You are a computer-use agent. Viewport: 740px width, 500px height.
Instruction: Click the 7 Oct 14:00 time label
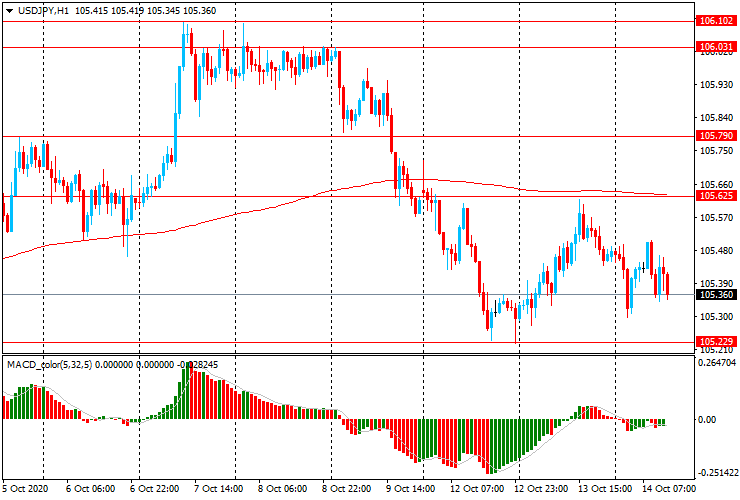click(219, 488)
